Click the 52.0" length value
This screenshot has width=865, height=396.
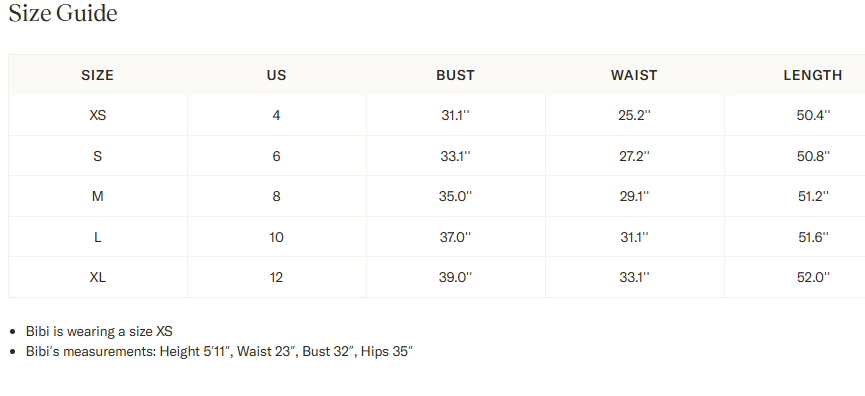coord(813,277)
